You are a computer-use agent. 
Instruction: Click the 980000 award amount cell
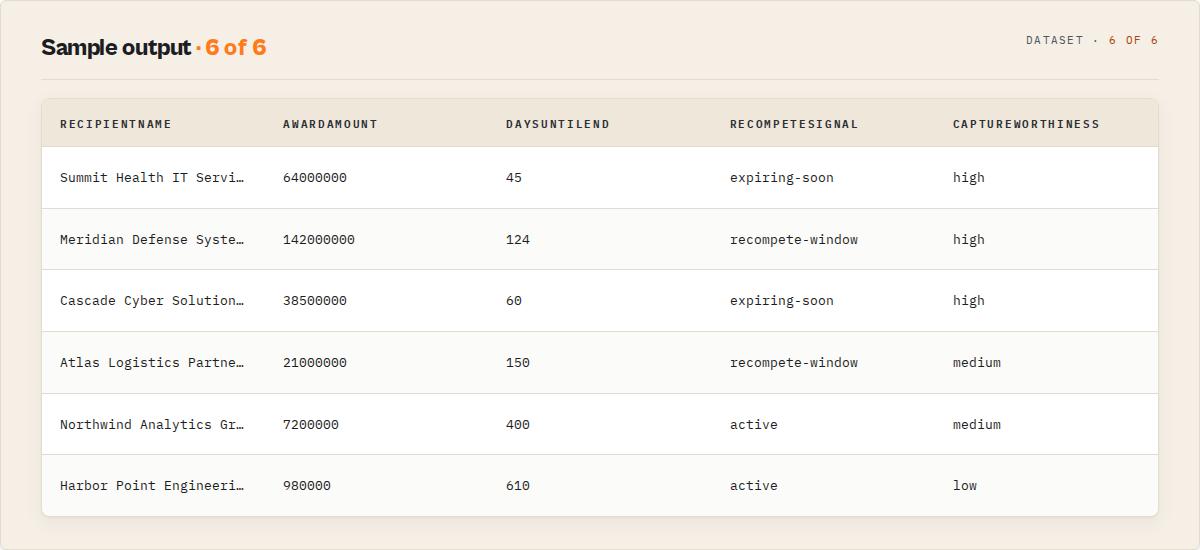[x=307, y=486]
